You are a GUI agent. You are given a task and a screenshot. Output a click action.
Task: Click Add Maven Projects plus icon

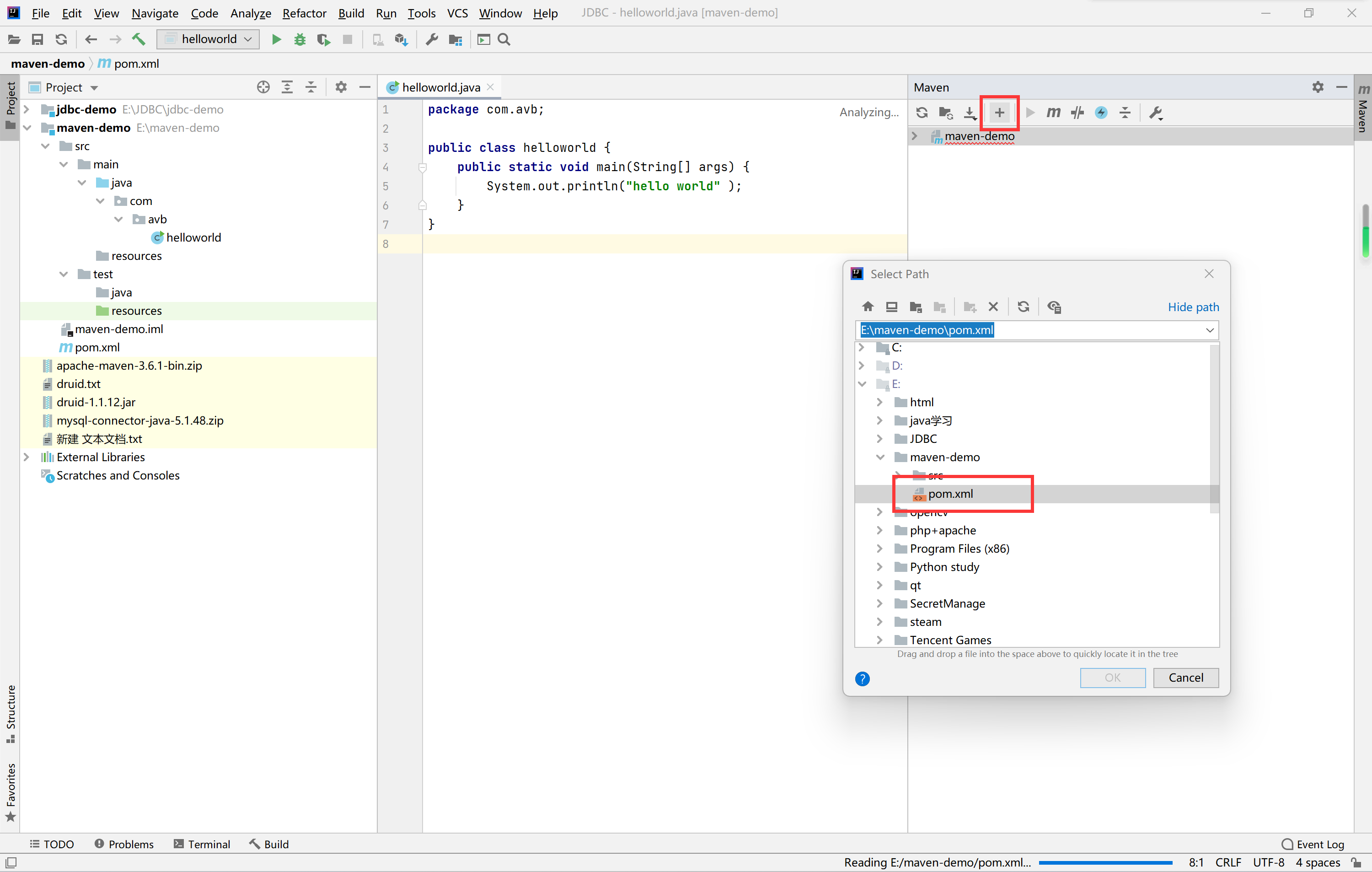pyautogui.click(x=999, y=113)
